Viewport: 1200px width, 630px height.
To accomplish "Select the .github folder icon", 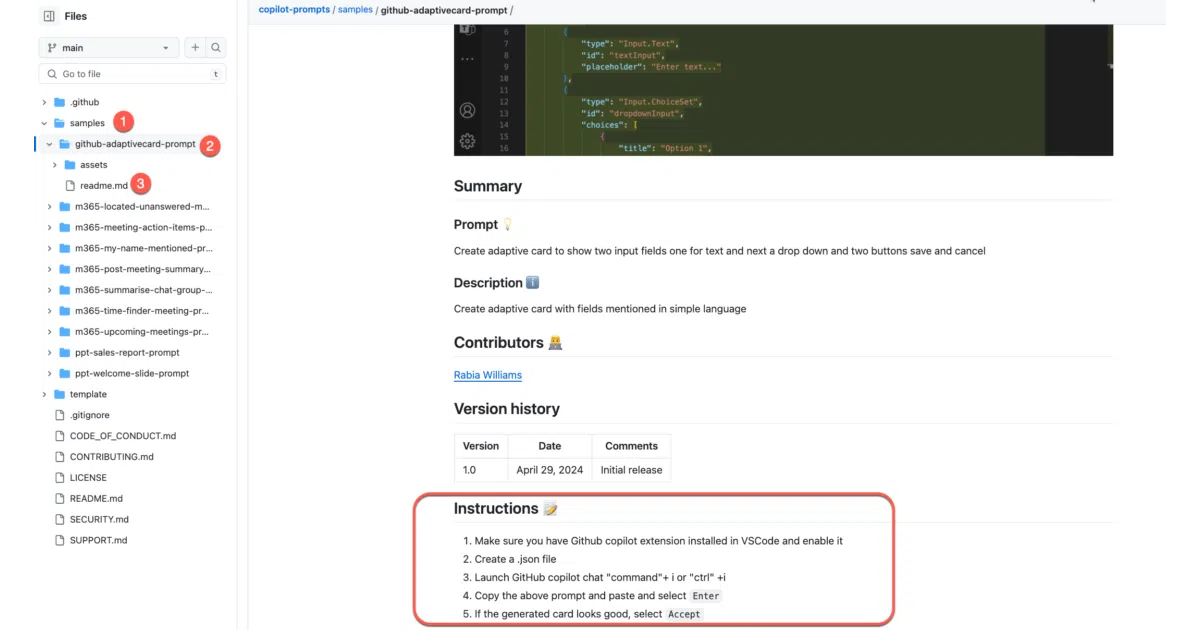I will [x=60, y=102].
